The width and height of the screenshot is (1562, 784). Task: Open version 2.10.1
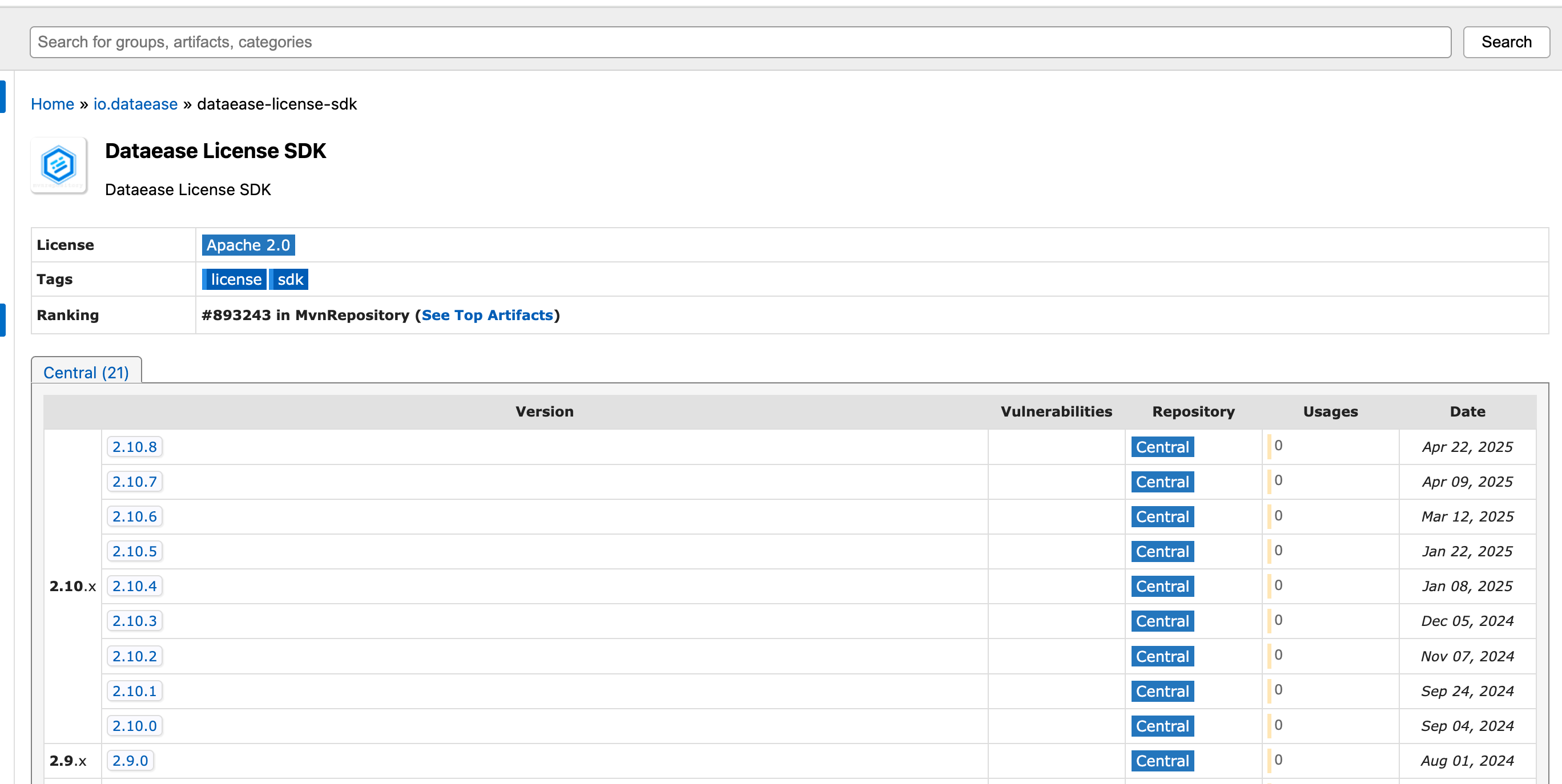tap(135, 690)
